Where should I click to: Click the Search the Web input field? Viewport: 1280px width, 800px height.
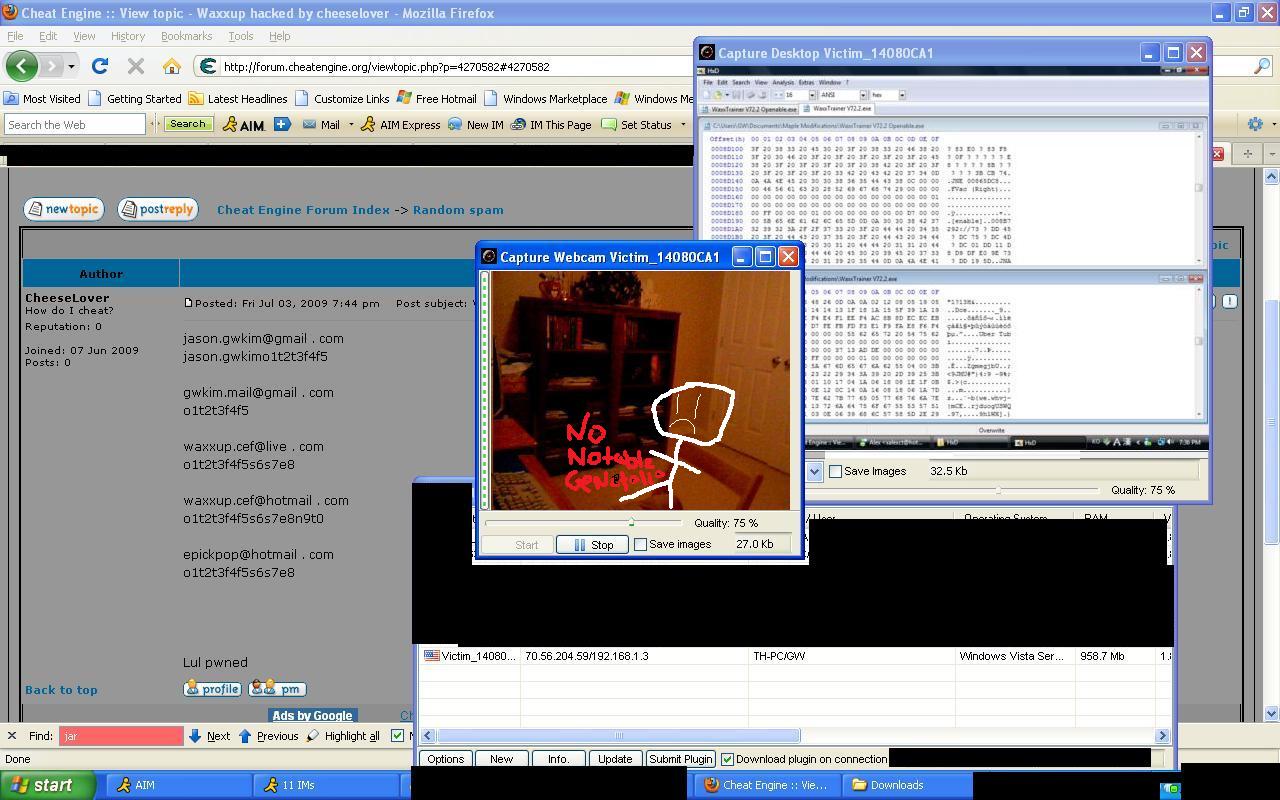click(x=75, y=125)
